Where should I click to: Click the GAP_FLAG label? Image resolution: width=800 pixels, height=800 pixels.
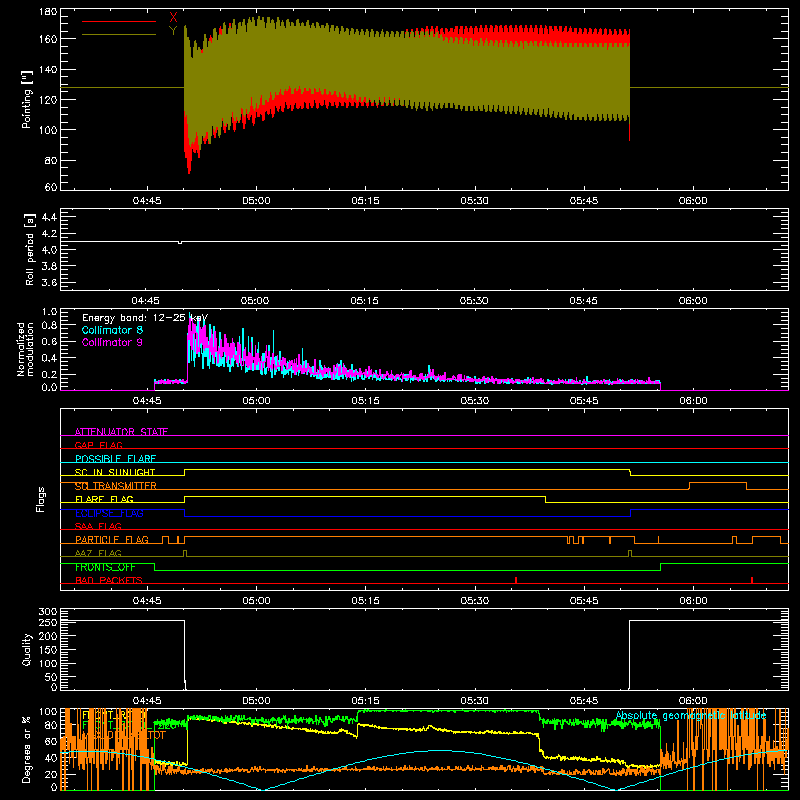98,445
